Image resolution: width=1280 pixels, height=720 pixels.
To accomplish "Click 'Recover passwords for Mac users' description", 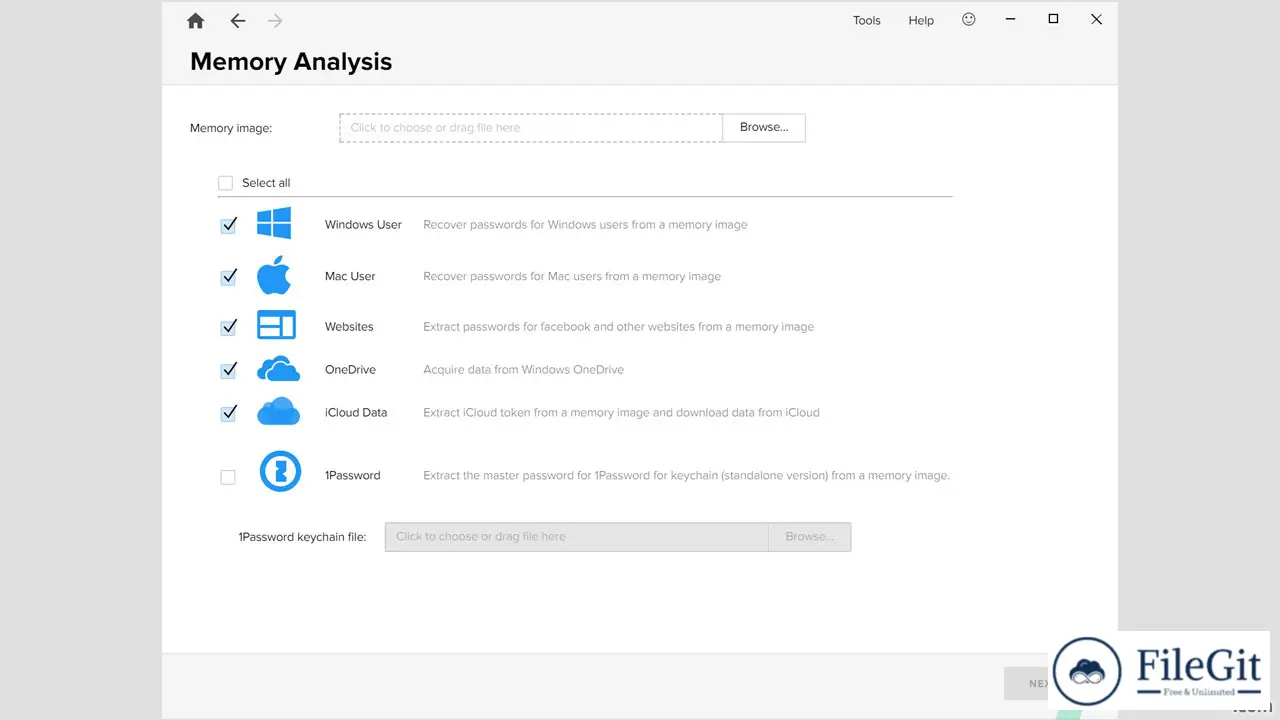I will coord(572,276).
